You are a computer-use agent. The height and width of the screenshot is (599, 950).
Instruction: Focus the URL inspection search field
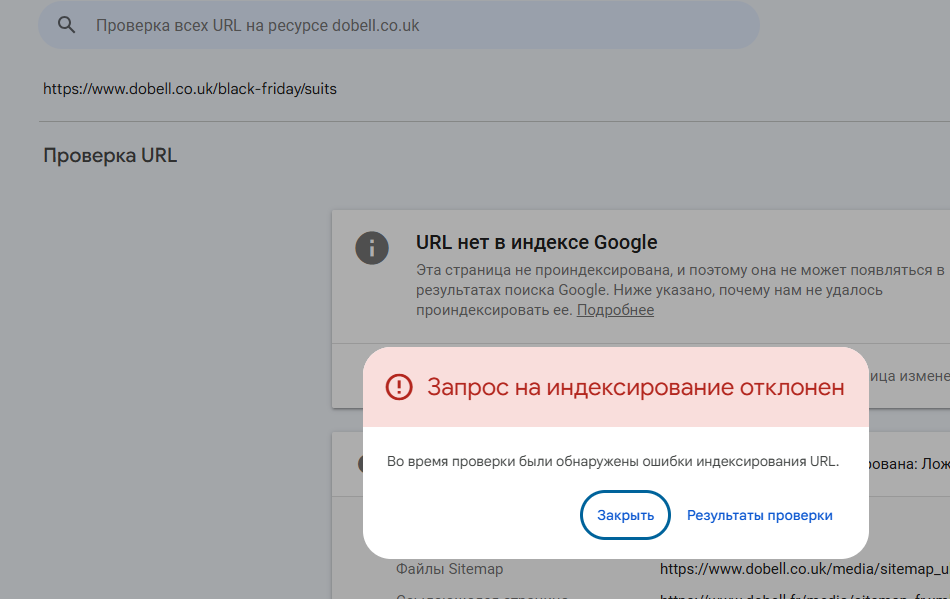(x=400, y=25)
